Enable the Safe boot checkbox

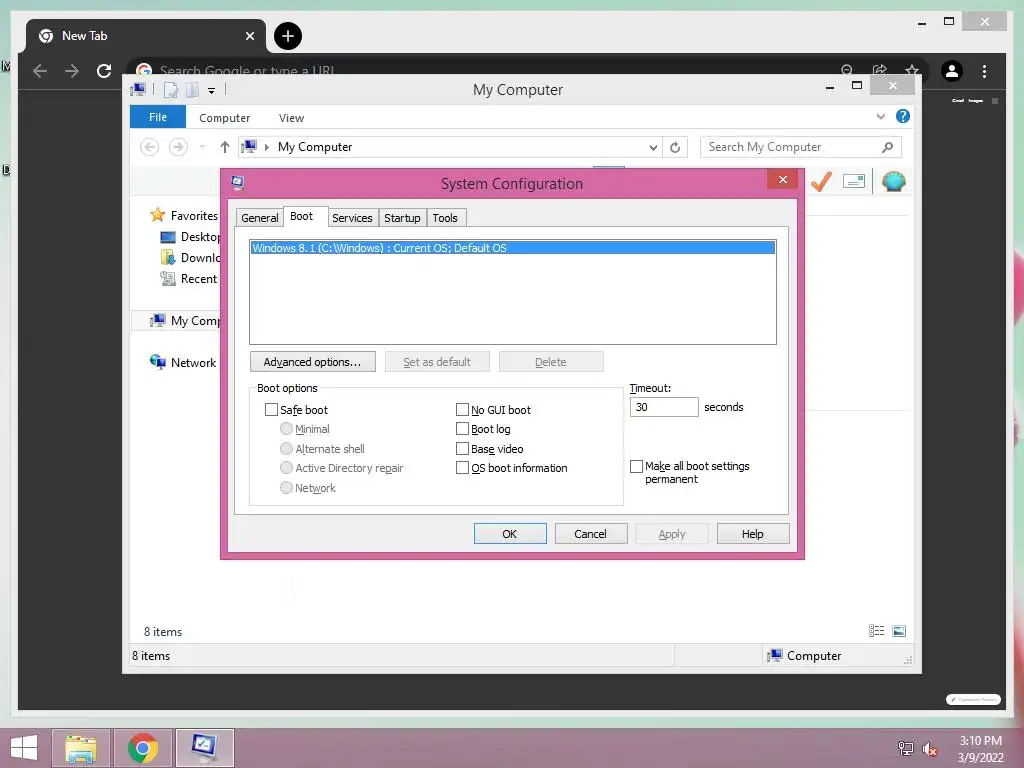[x=271, y=409]
